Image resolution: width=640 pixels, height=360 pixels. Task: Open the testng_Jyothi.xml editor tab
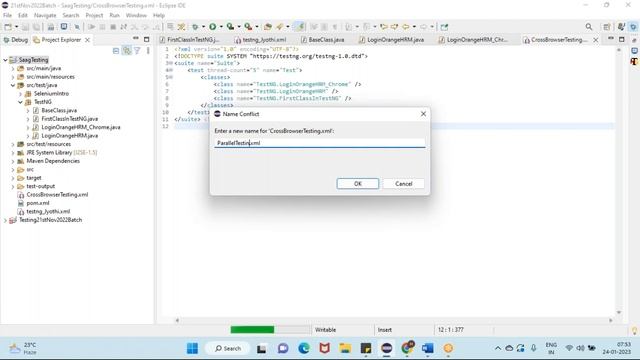pos(260,40)
